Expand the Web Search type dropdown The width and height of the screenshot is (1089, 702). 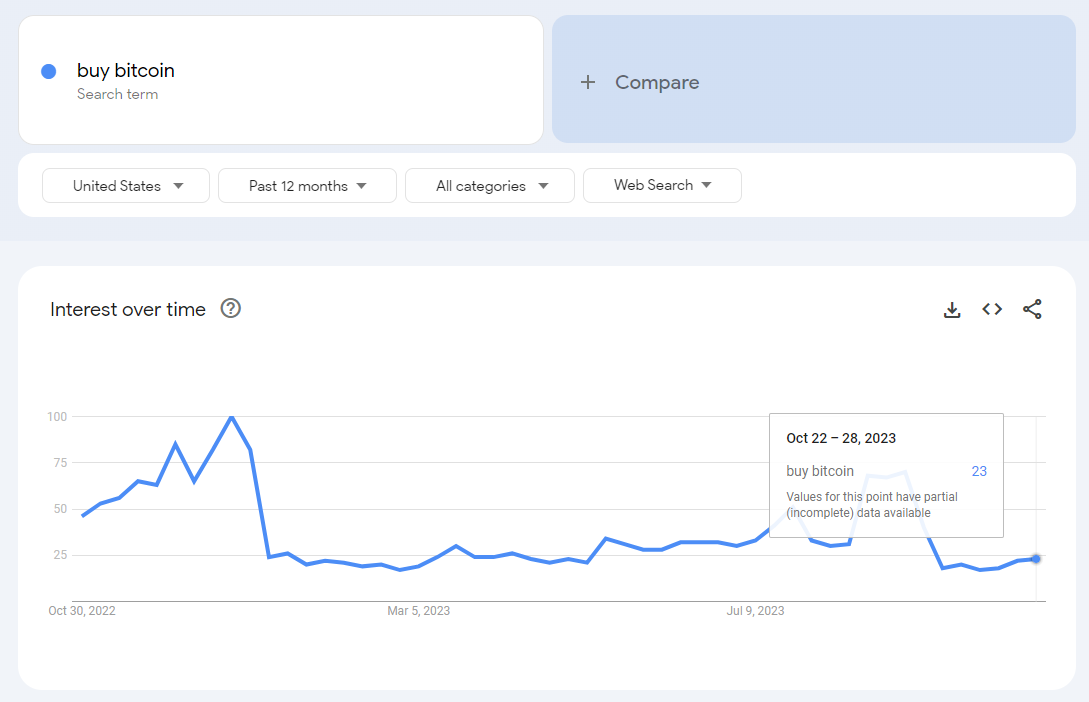[x=662, y=185]
